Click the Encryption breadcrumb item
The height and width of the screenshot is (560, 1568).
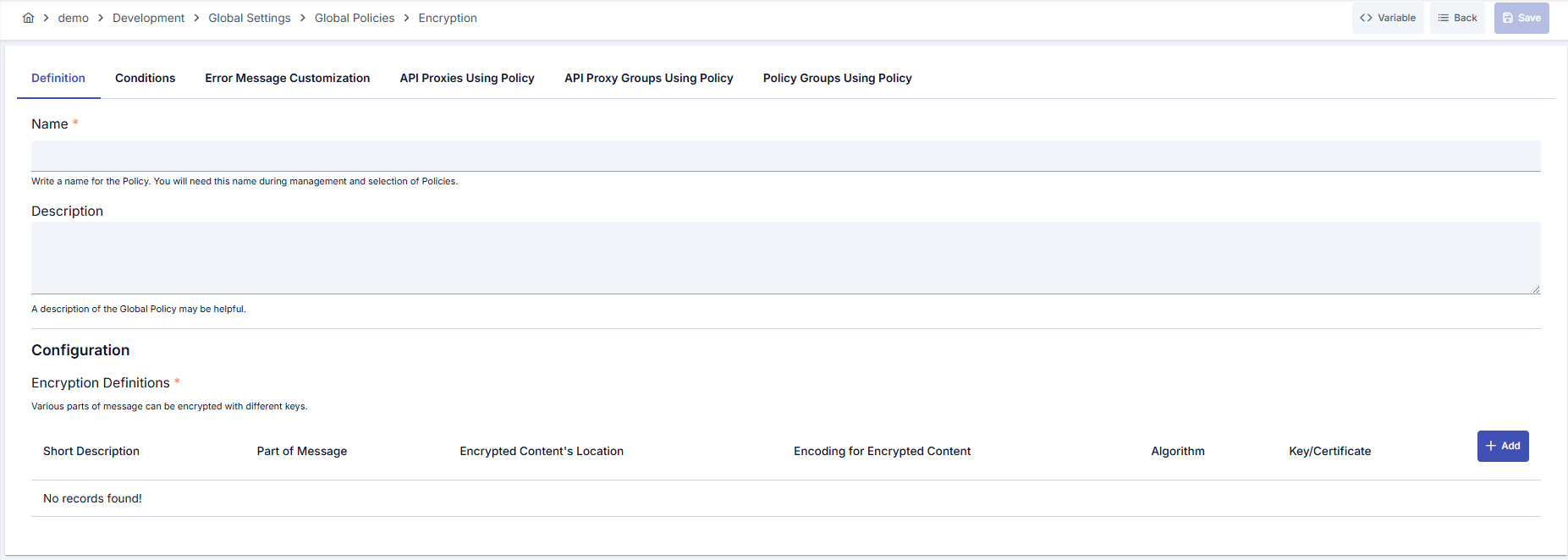448,18
